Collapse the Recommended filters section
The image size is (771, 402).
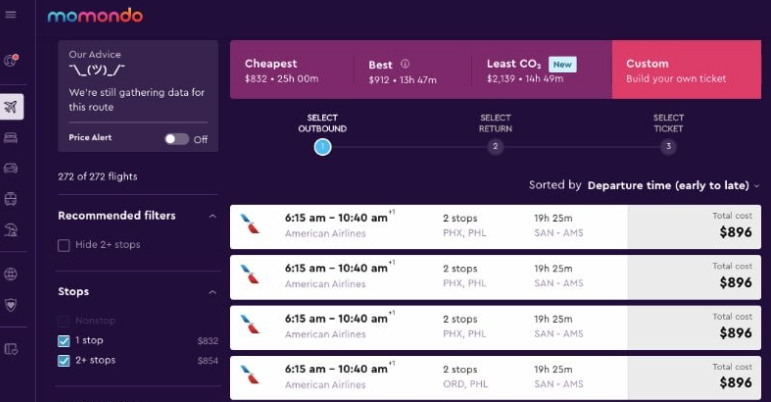(x=212, y=216)
